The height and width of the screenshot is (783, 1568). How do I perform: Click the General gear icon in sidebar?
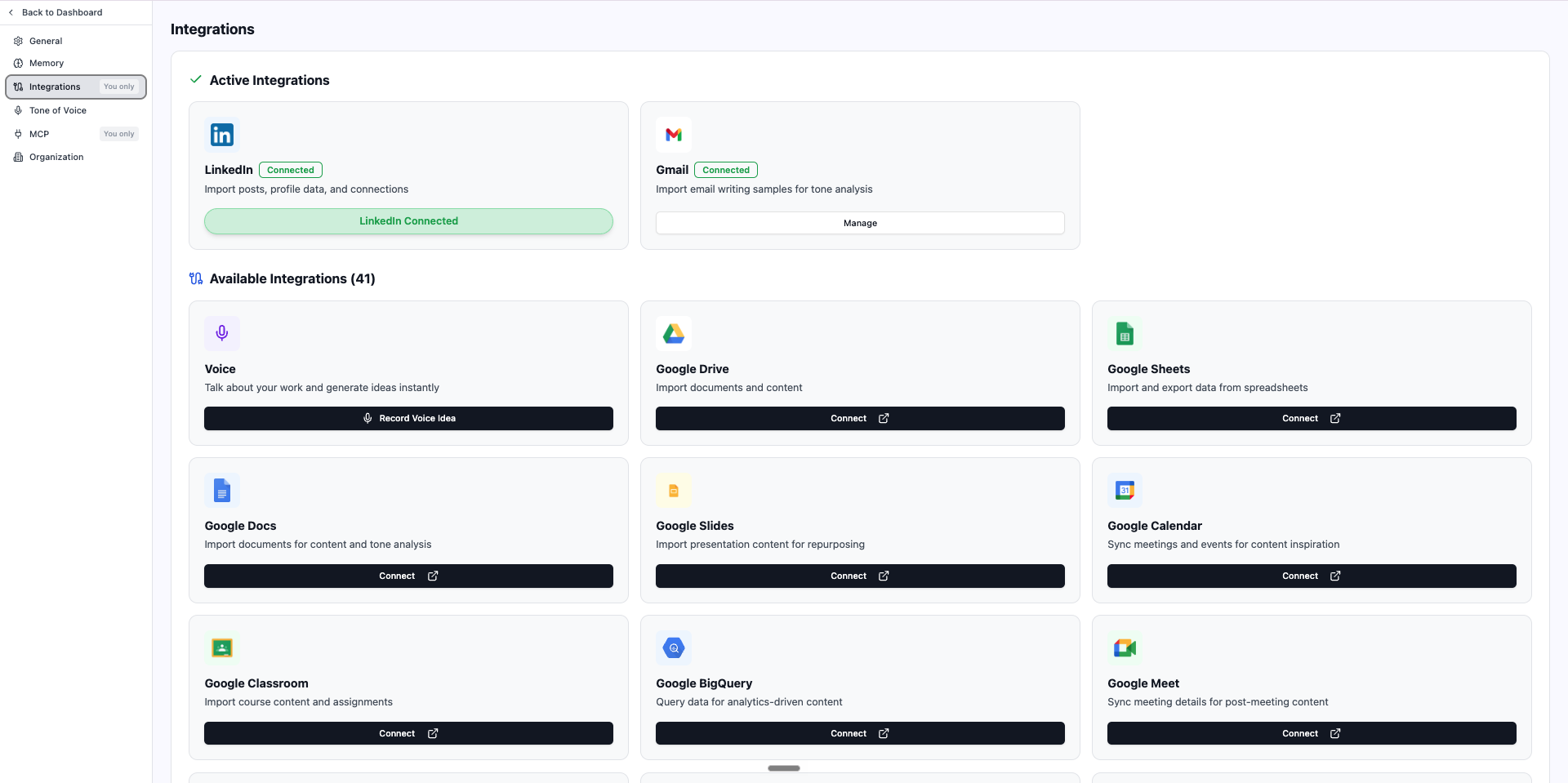18,41
